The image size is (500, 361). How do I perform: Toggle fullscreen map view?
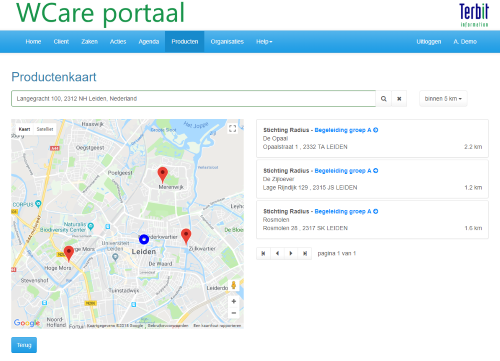coord(233,128)
